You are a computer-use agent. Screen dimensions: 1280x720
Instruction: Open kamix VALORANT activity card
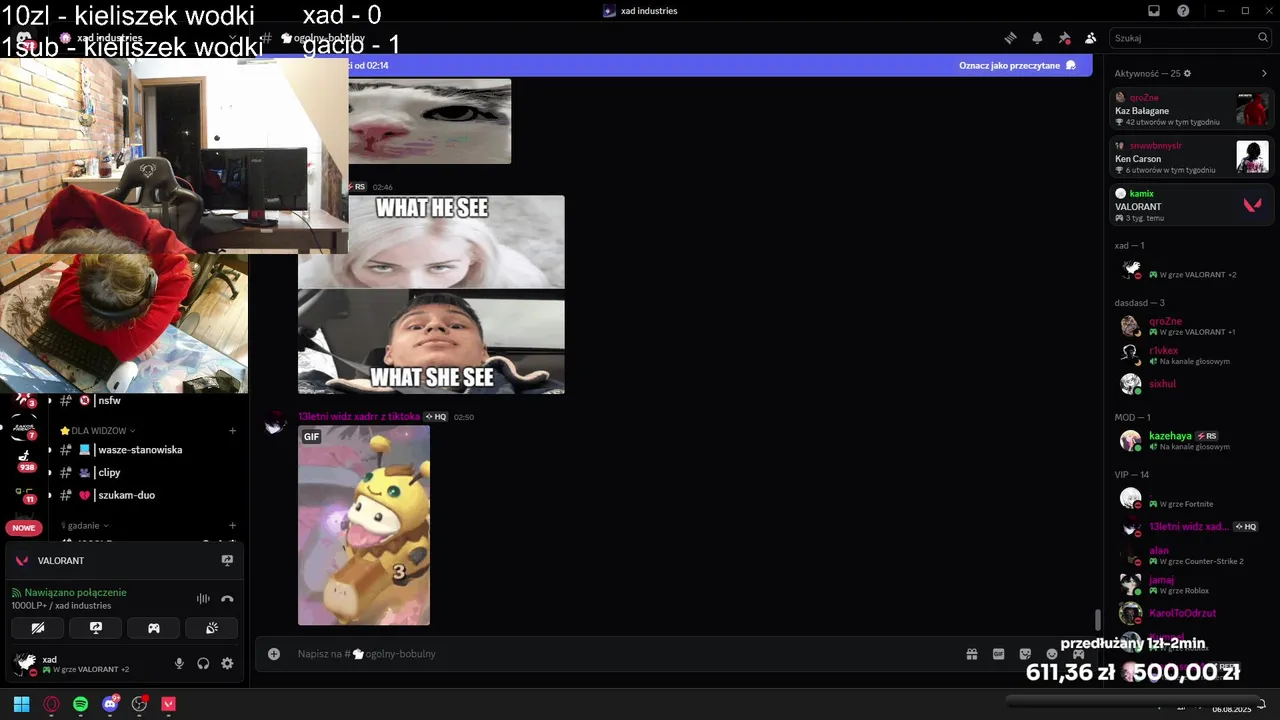[x=1192, y=205]
